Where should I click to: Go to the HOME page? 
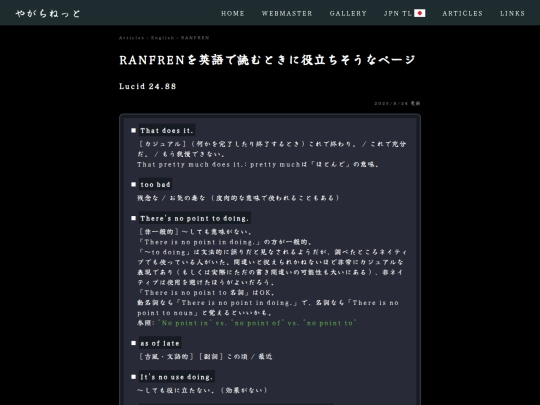click(x=233, y=13)
